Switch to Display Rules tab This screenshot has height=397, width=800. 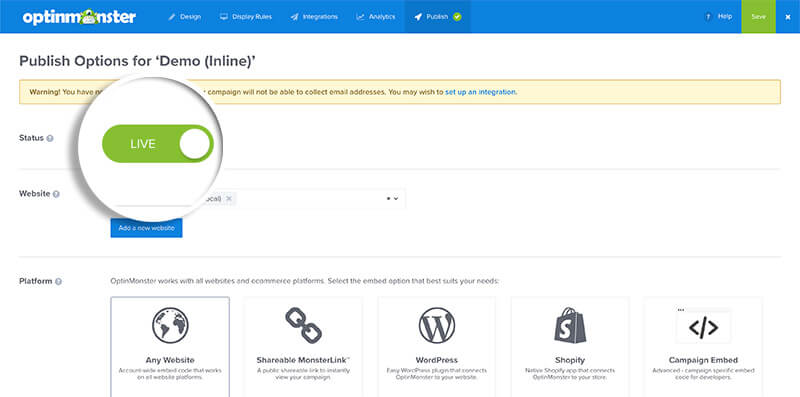[246, 17]
